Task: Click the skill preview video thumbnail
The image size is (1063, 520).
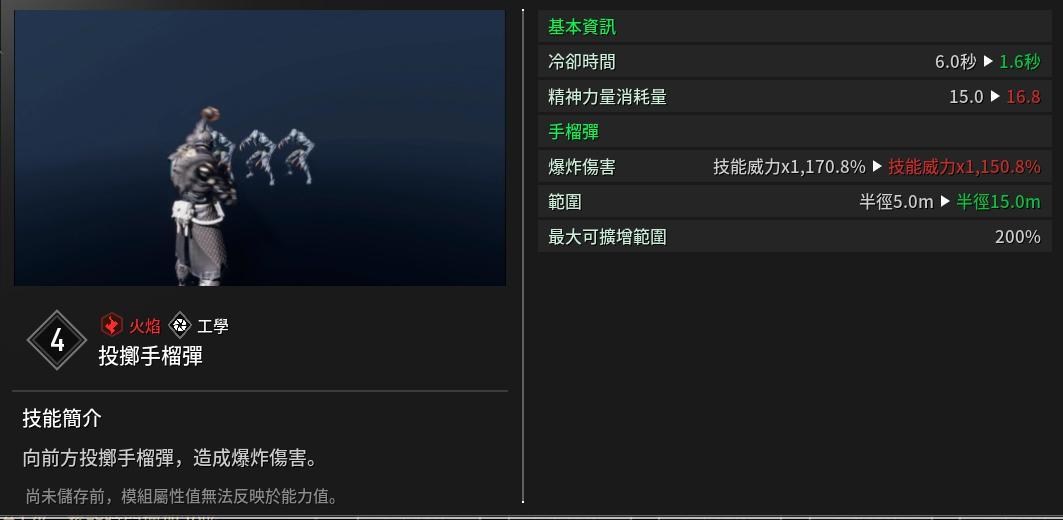Action: click(260, 148)
